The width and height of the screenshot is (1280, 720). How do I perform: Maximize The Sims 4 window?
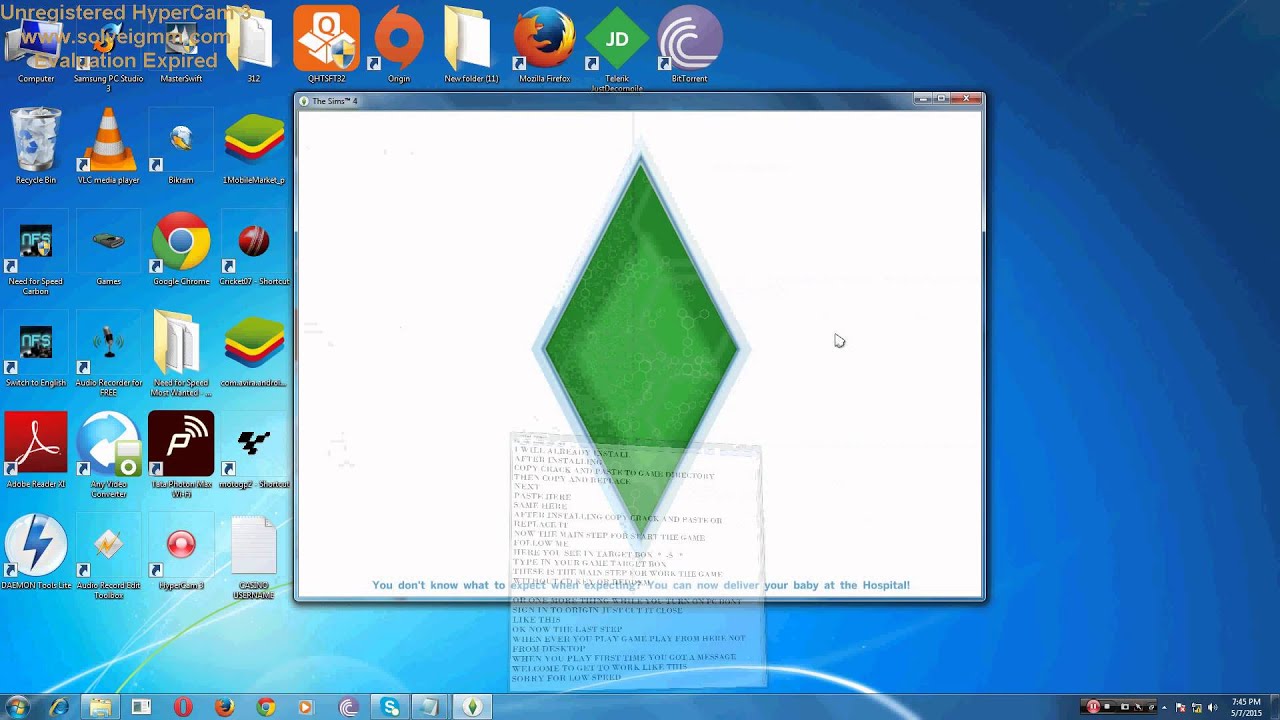(x=942, y=99)
